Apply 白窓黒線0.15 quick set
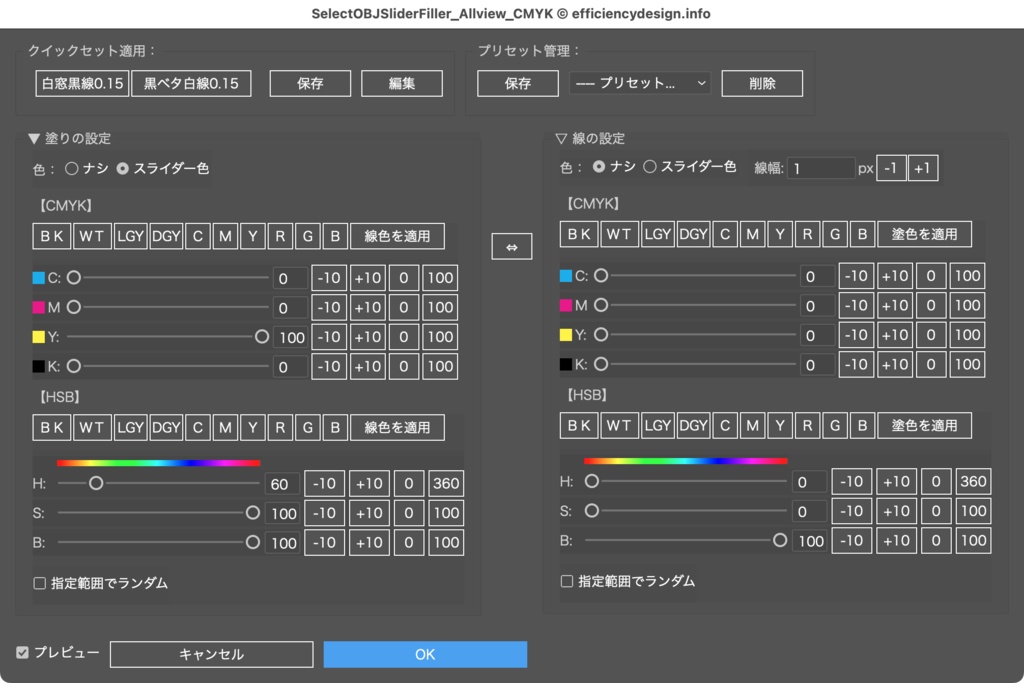Viewport: 1024px width, 683px height. pyautogui.click(x=81, y=83)
